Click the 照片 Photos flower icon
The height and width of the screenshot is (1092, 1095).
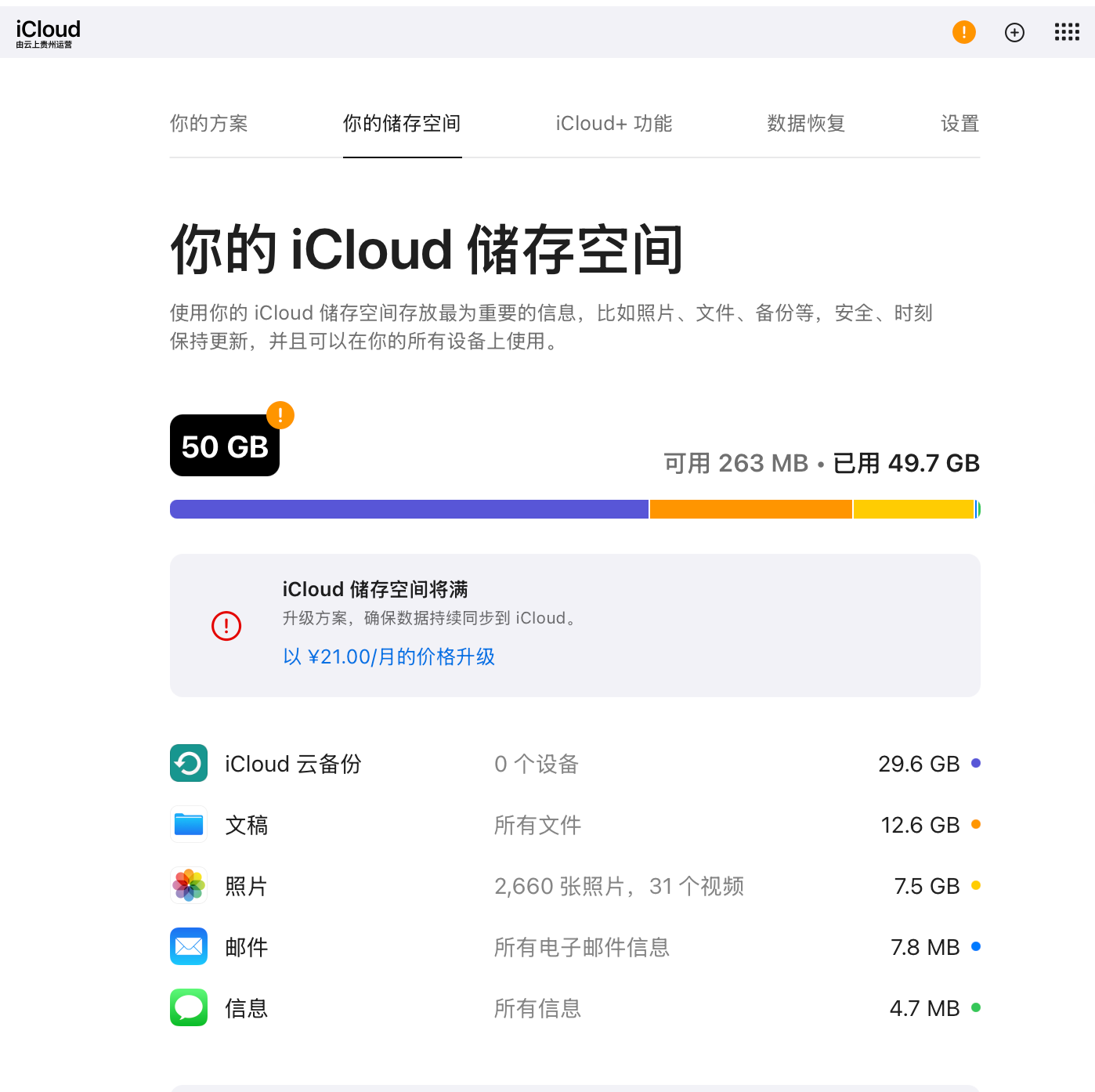189,885
